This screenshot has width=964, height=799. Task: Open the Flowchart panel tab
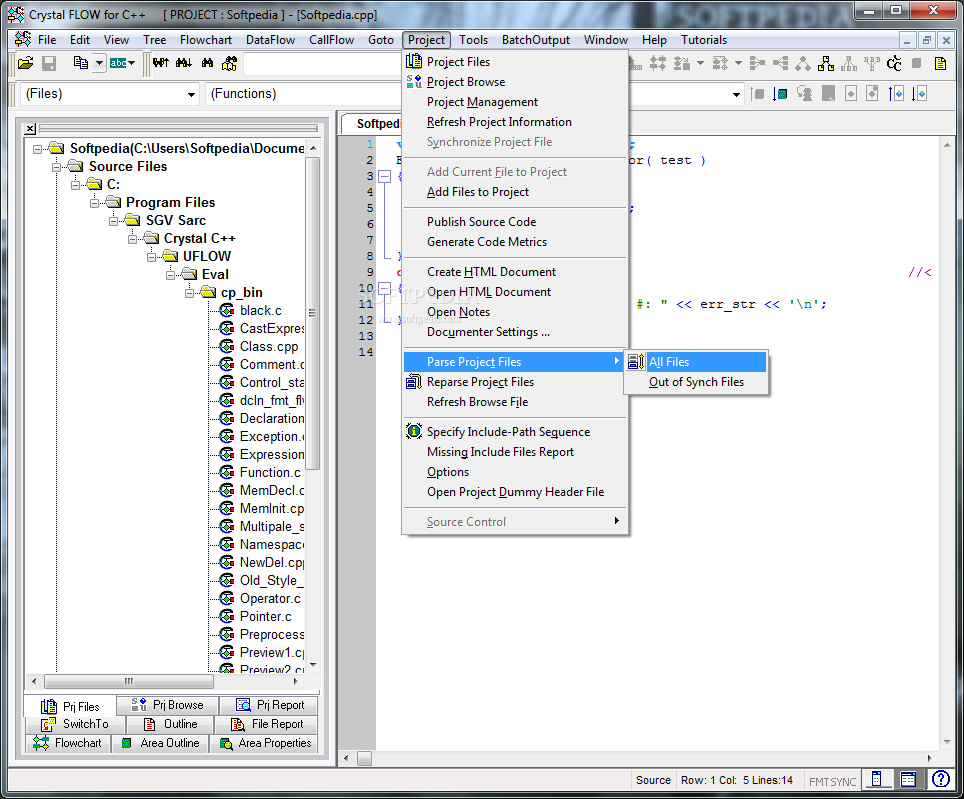pos(68,743)
